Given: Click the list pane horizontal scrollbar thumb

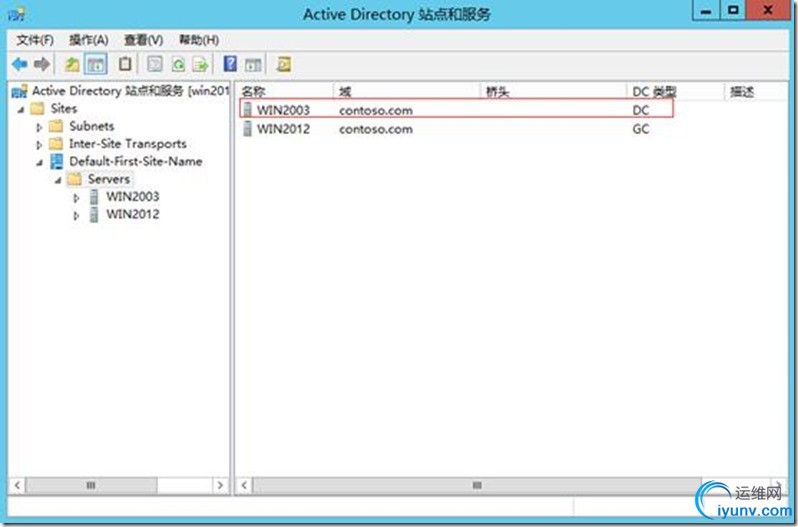Looking at the screenshot, I should (x=477, y=485).
